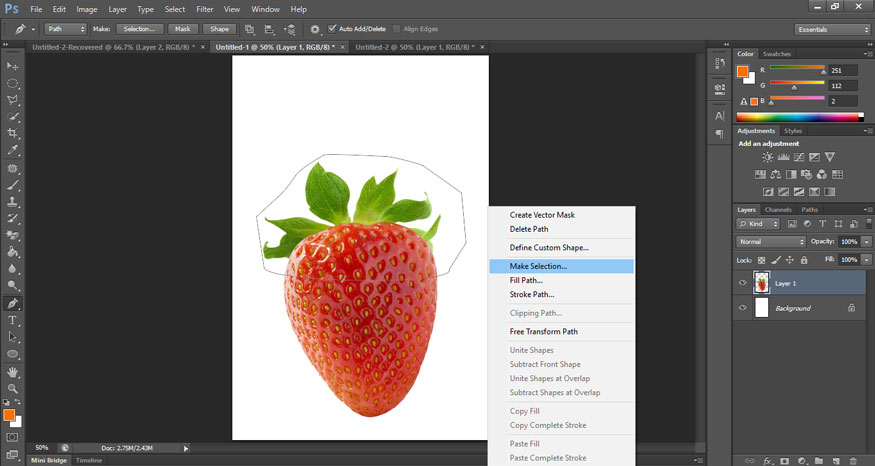Viewport: 875px width, 466px height.
Task: Select the Crop tool in toolbar
Action: tap(13, 132)
